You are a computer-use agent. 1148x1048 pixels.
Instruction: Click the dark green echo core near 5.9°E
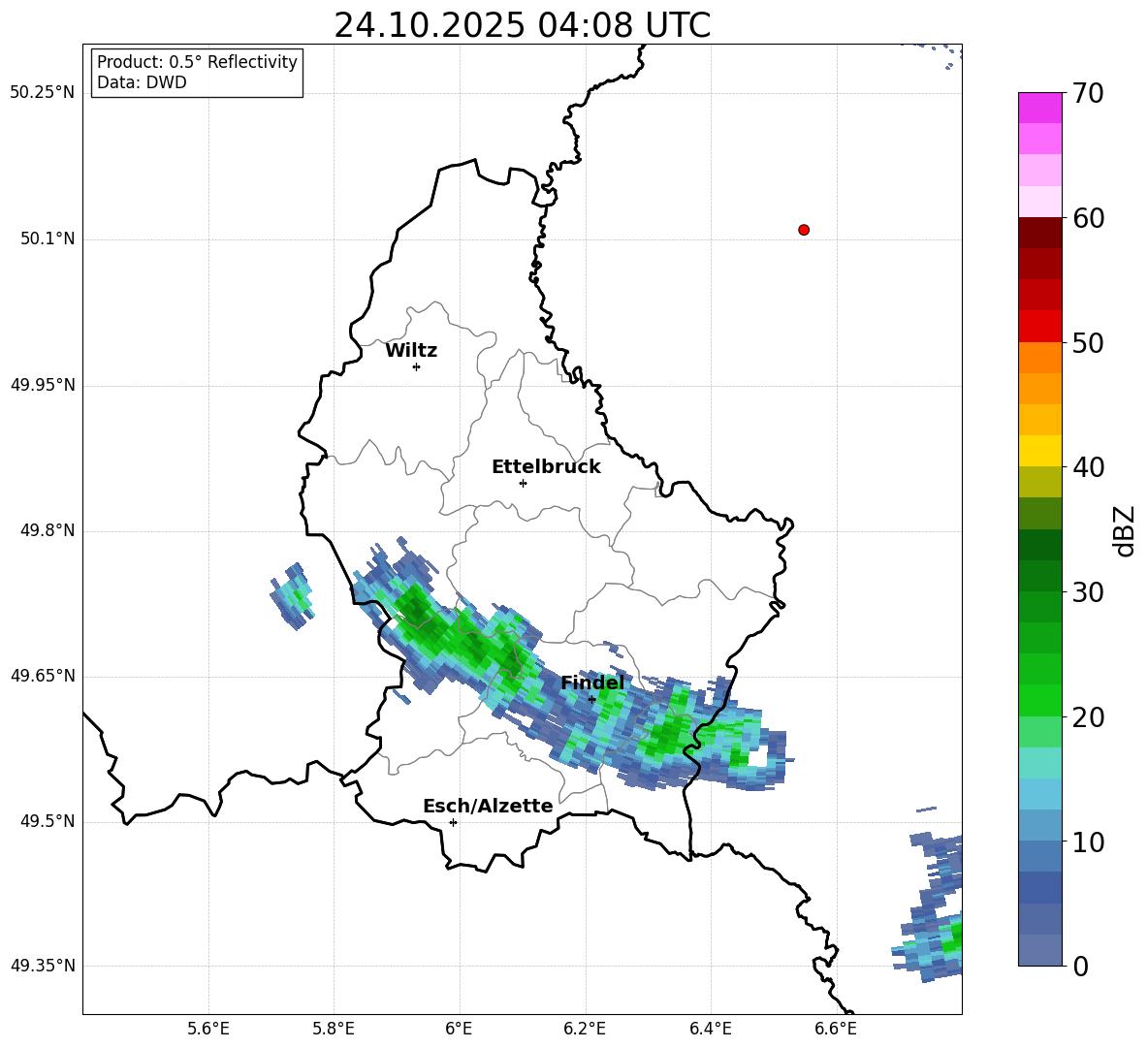coord(416,609)
